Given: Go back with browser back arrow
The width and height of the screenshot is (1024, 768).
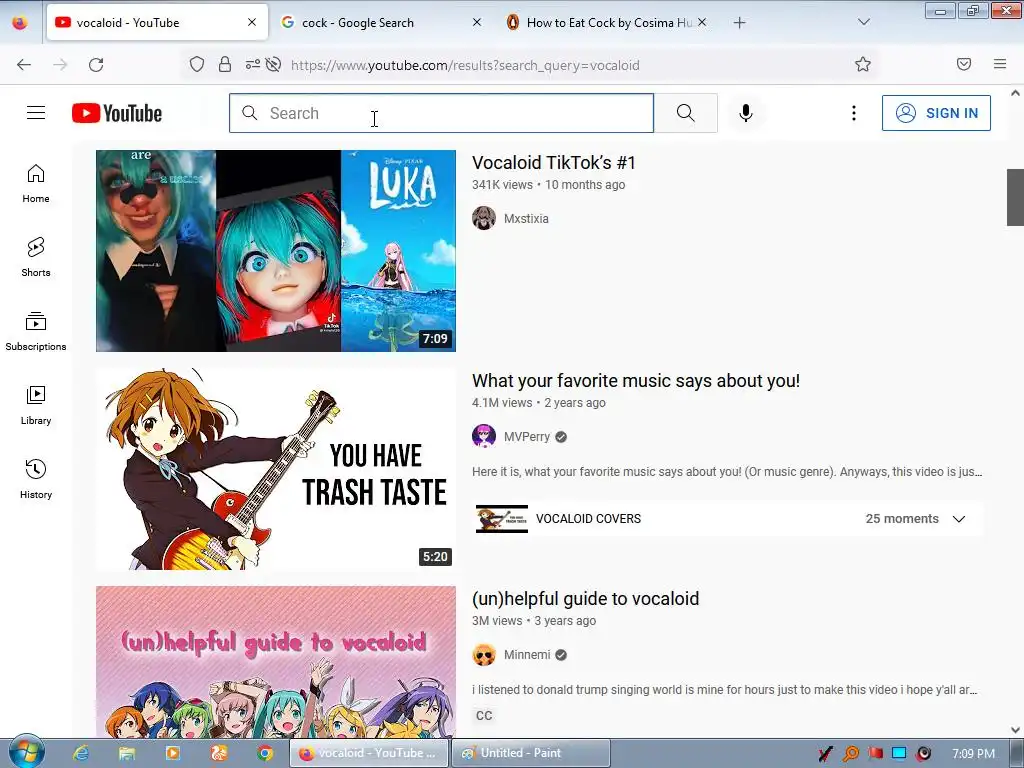Looking at the screenshot, I should (24, 65).
